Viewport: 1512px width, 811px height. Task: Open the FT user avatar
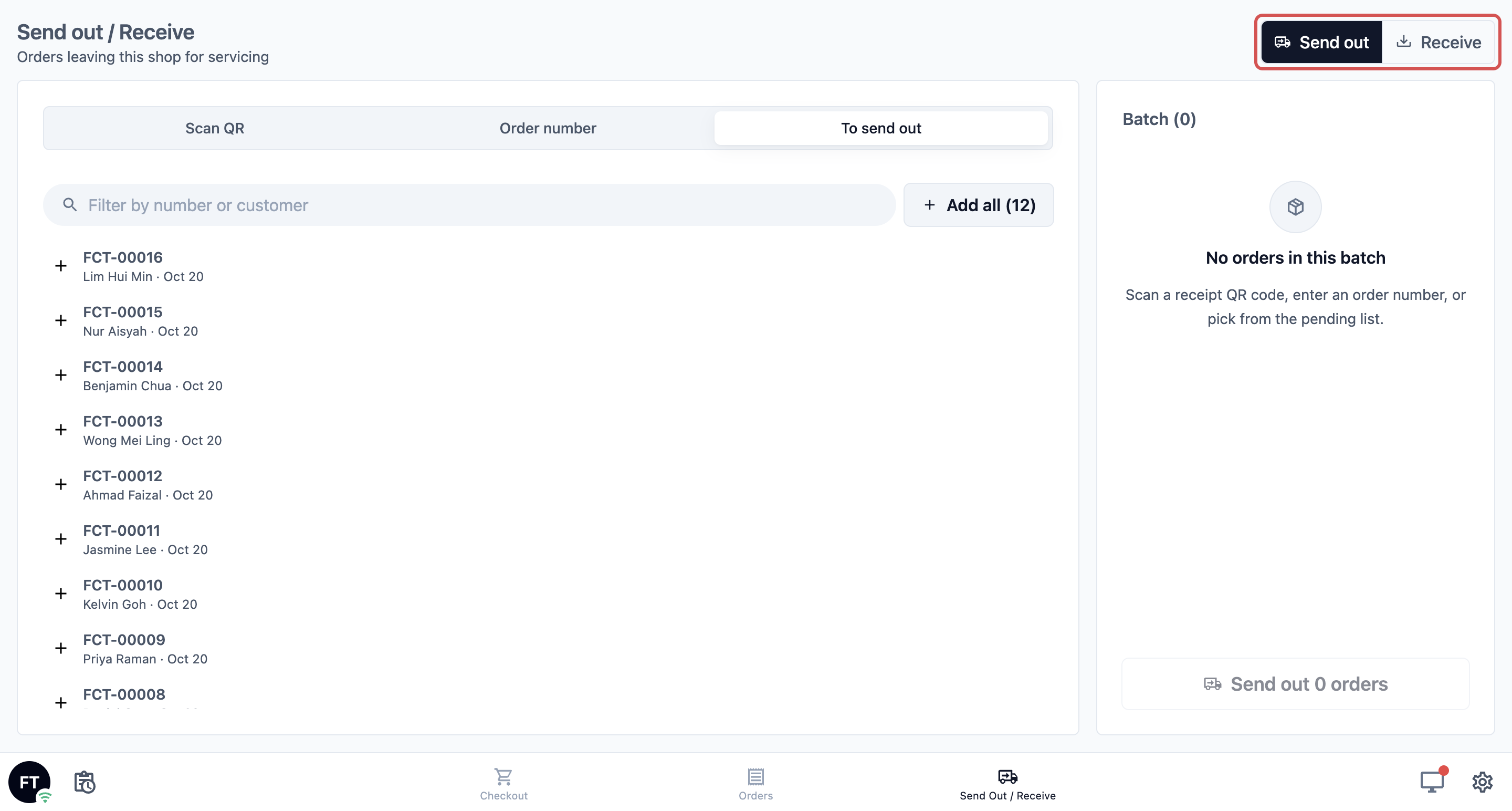point(29,782)
